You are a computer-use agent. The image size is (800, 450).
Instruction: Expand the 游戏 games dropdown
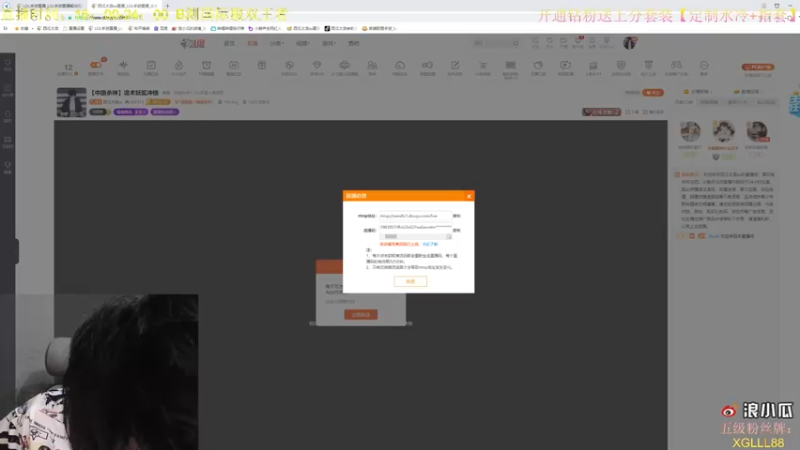click(x=329, y=43)
